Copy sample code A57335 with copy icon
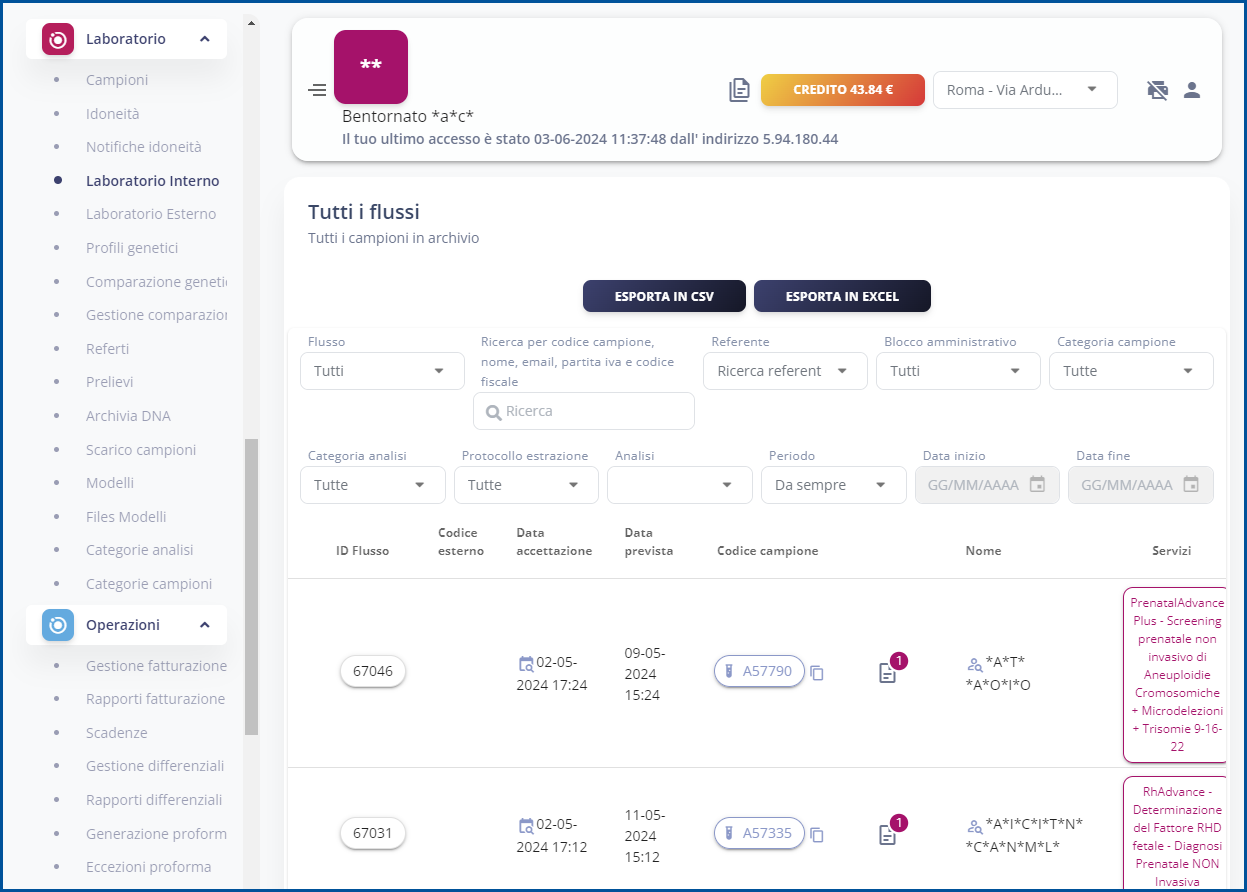The image size is (1247, 892). pyautogui.click(x=817, y=835)
